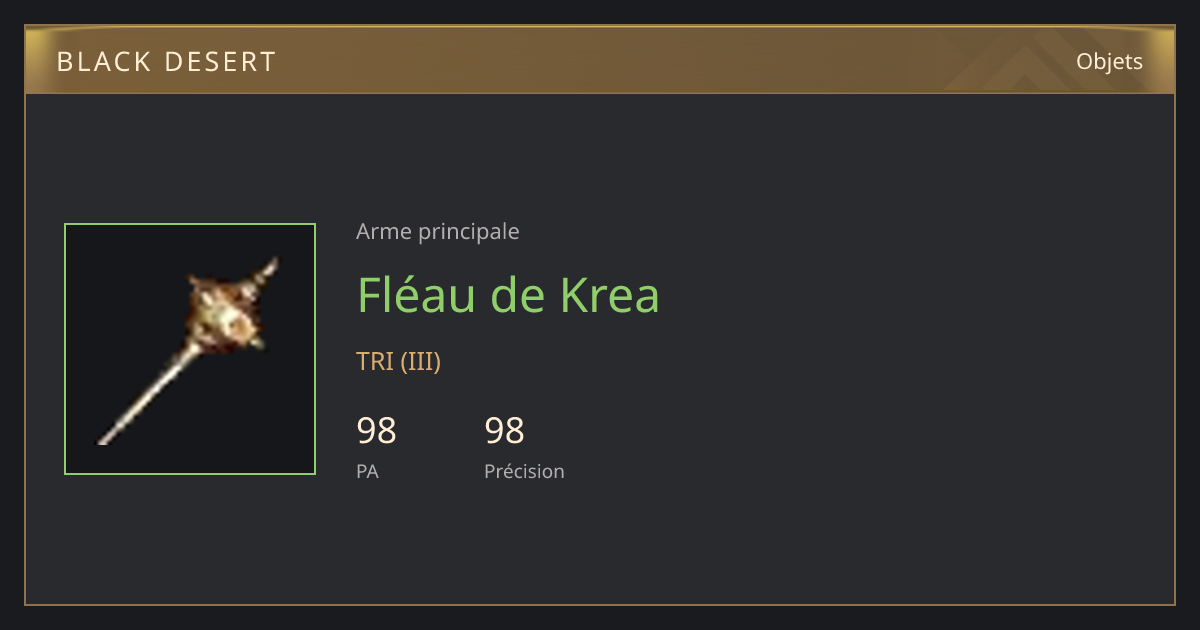
Task: Click the Fléau de Krea weapon icon
Action: coord(190,349)
